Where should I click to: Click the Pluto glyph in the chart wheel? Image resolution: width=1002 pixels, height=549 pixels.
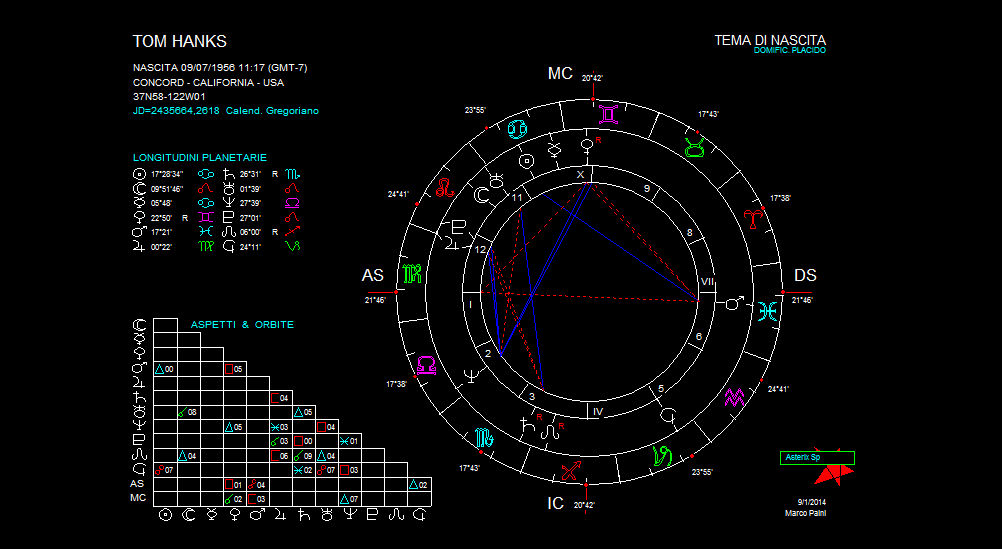(459, 226)
